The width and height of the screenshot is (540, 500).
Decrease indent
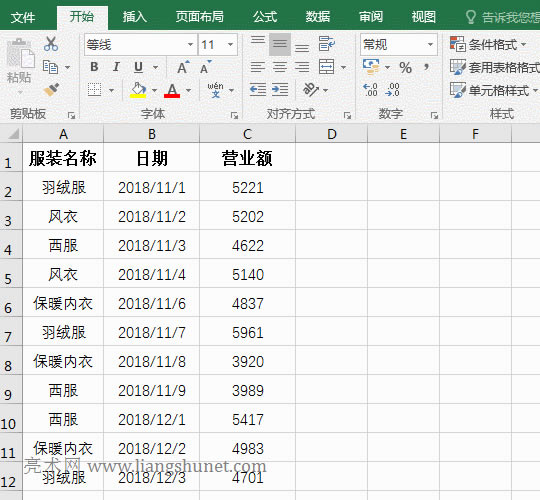coord(258,90)
